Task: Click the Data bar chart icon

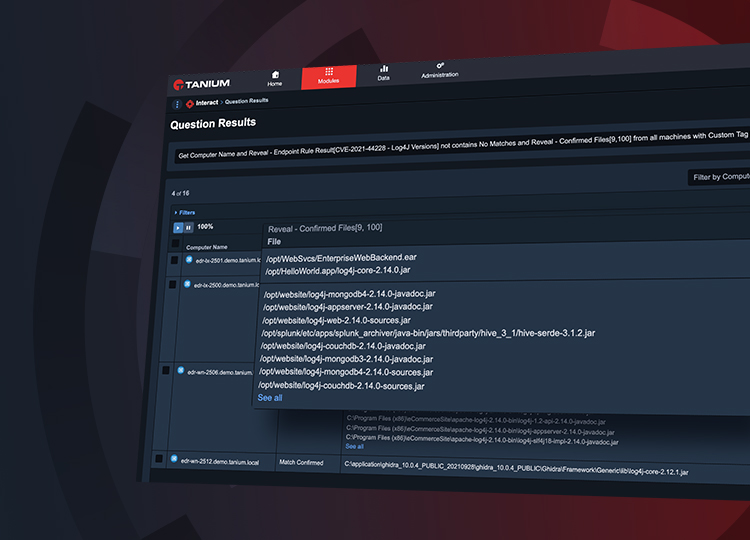Action: 384,68
